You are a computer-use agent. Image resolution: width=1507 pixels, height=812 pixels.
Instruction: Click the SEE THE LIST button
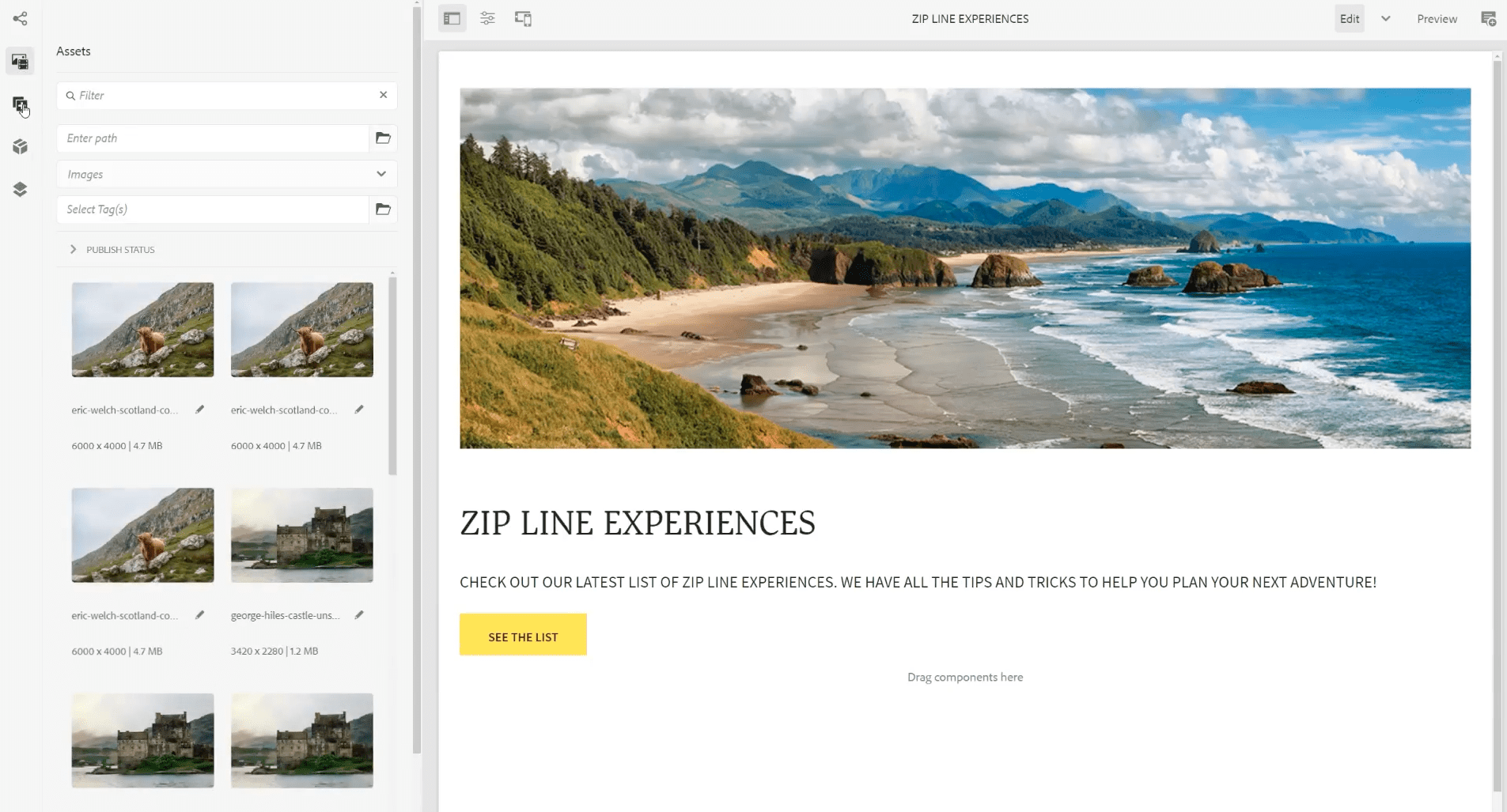coord(522,634)
